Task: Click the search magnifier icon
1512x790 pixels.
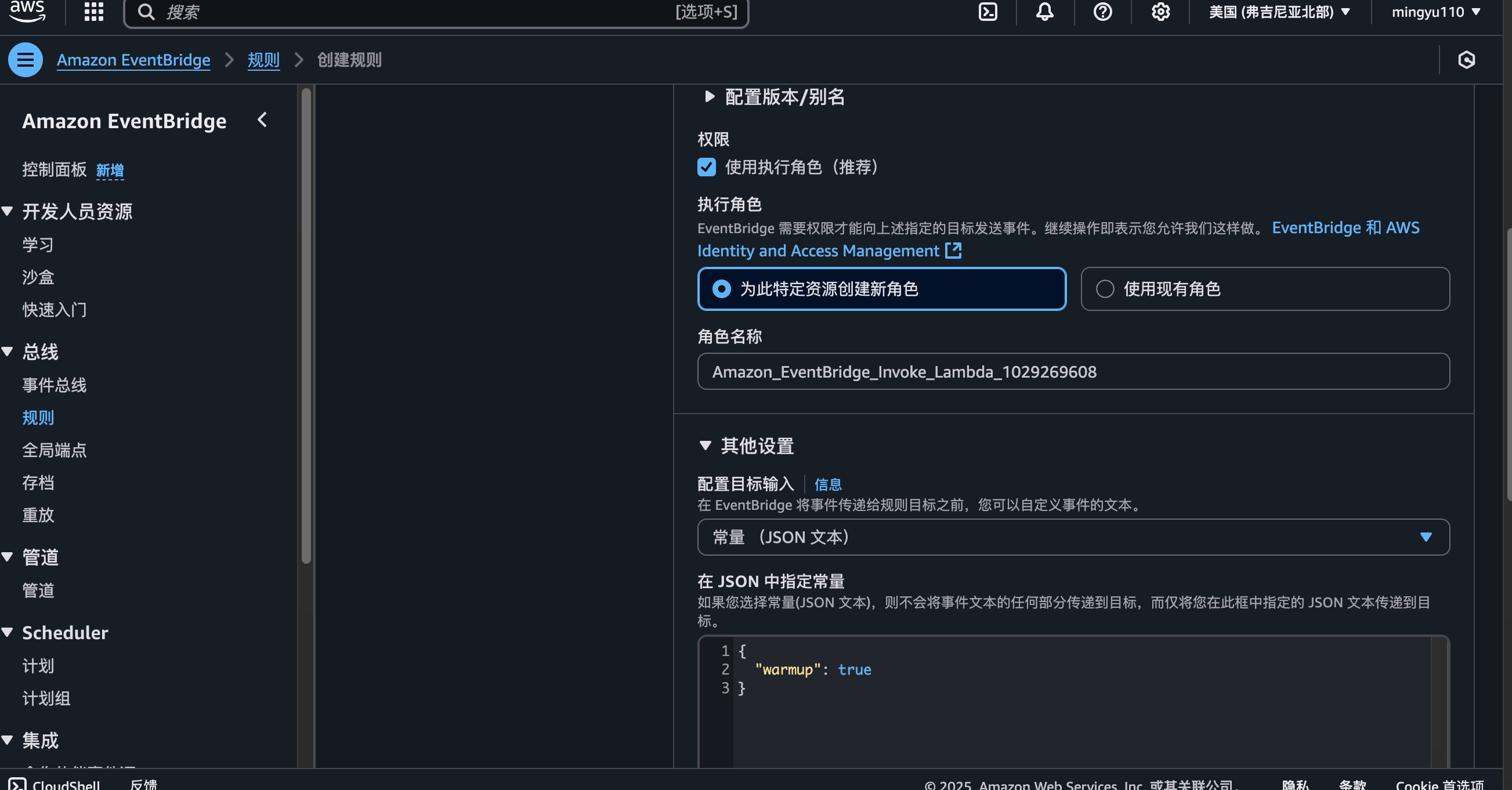Action: pyautogui.click(x=146, y=12)
